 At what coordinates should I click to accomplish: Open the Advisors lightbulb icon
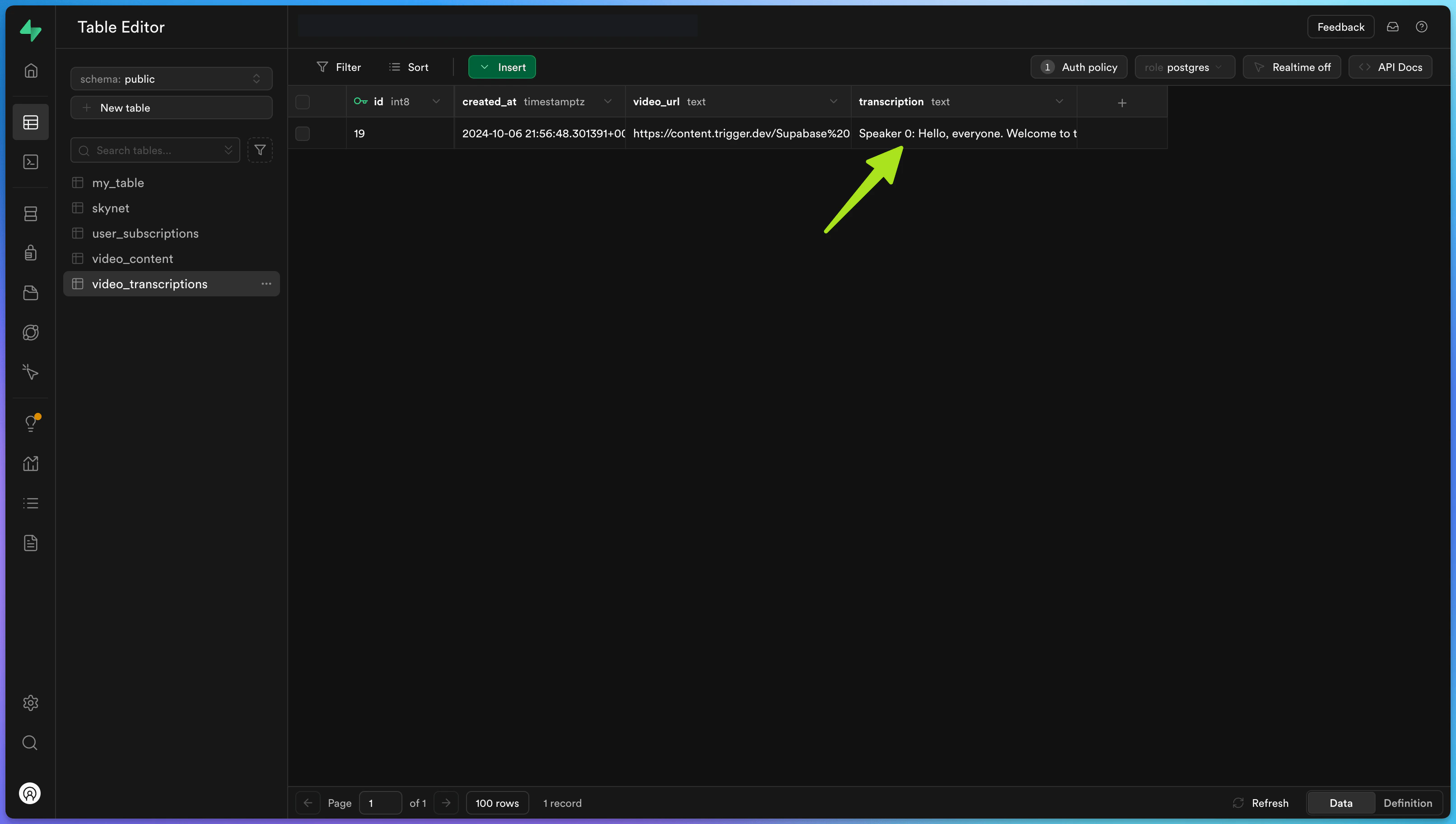tap(31, 423)
